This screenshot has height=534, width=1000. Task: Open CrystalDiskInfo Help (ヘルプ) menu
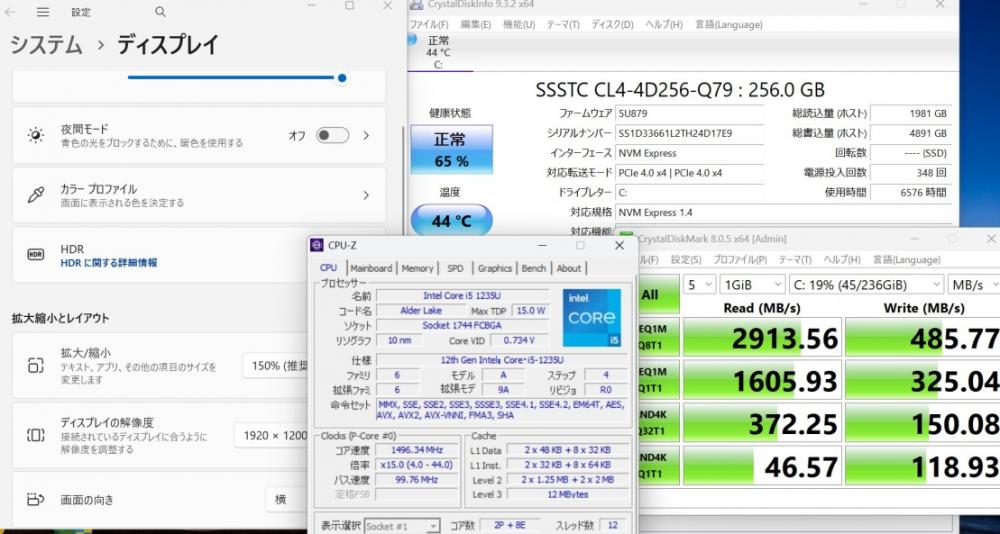coord(664,24)
